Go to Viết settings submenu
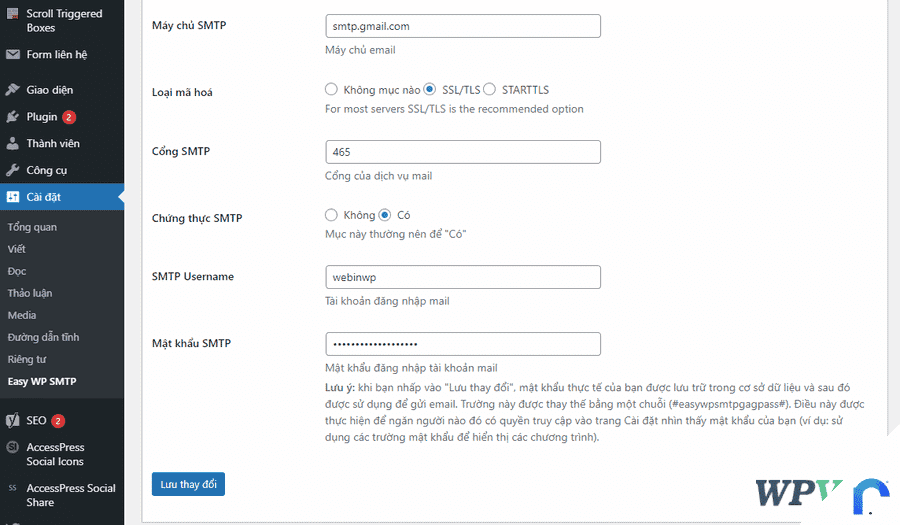This screenshot has height=525, width=900. [17, 249]
